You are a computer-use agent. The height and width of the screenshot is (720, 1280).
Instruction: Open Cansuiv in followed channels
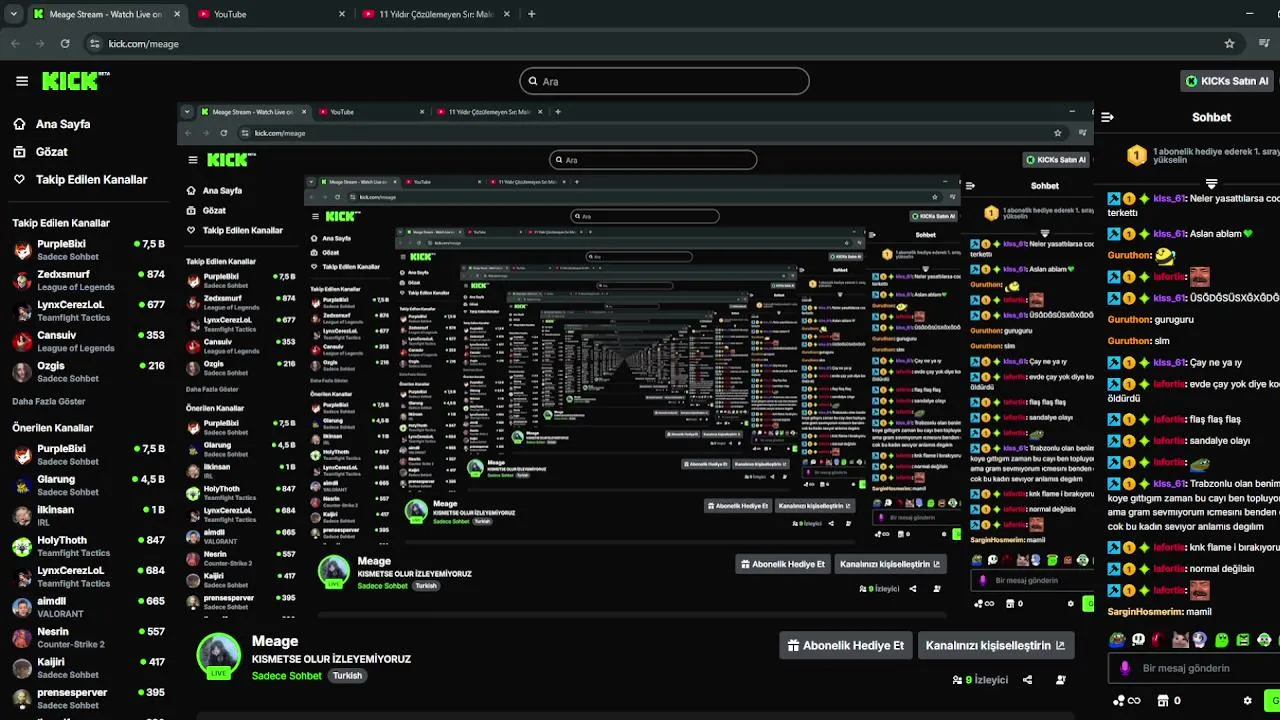88,341
